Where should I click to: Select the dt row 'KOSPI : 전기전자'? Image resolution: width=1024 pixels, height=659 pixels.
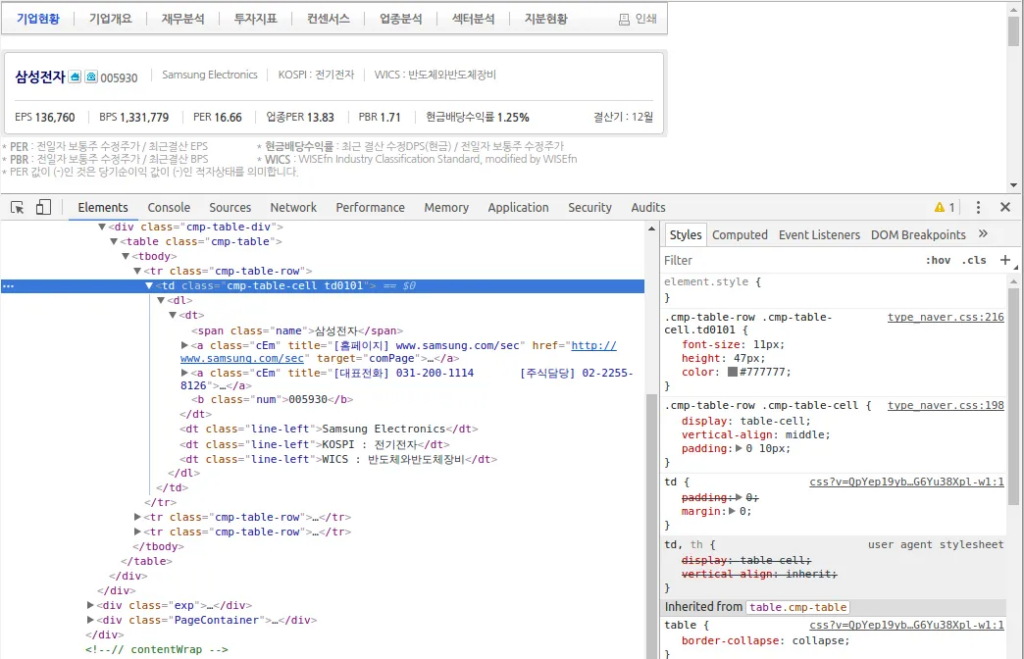tap(315, 444)
